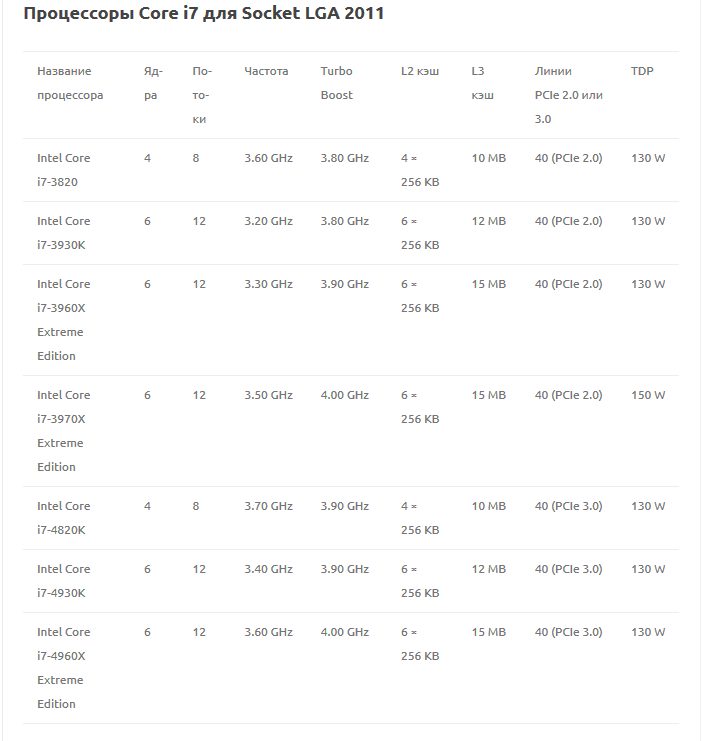Click the 'L2 кэш' column header
This screenshot has height=741, width=704.
coord(420,71)
